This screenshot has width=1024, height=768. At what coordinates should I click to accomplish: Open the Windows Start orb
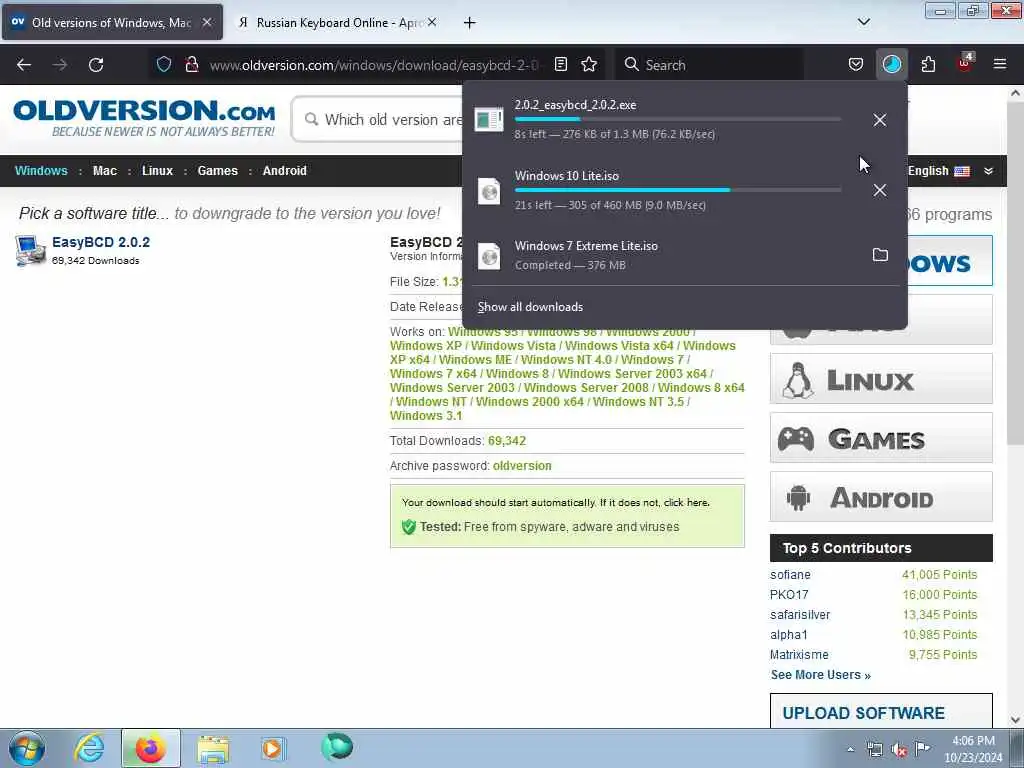pos(26,748)
